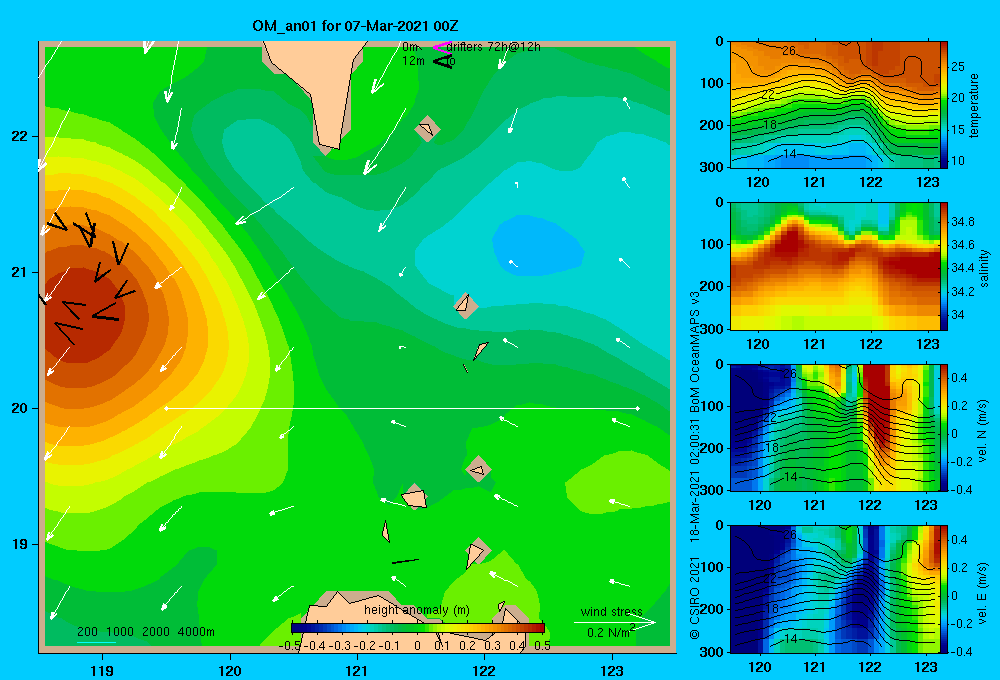Click the black 12m drifter arrow in legend
Image resolution: width=1000 pixels, height=680 pixels.
(x=443, y=61)
